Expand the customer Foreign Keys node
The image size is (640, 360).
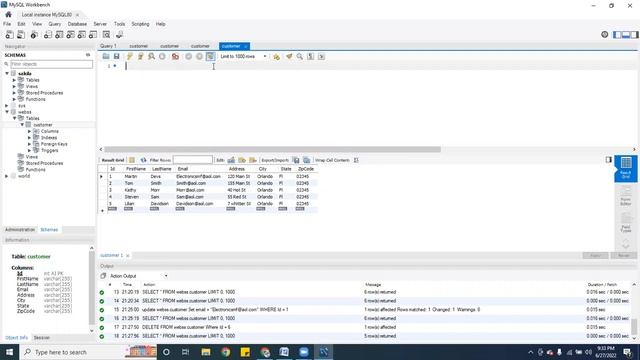point(29,144)
